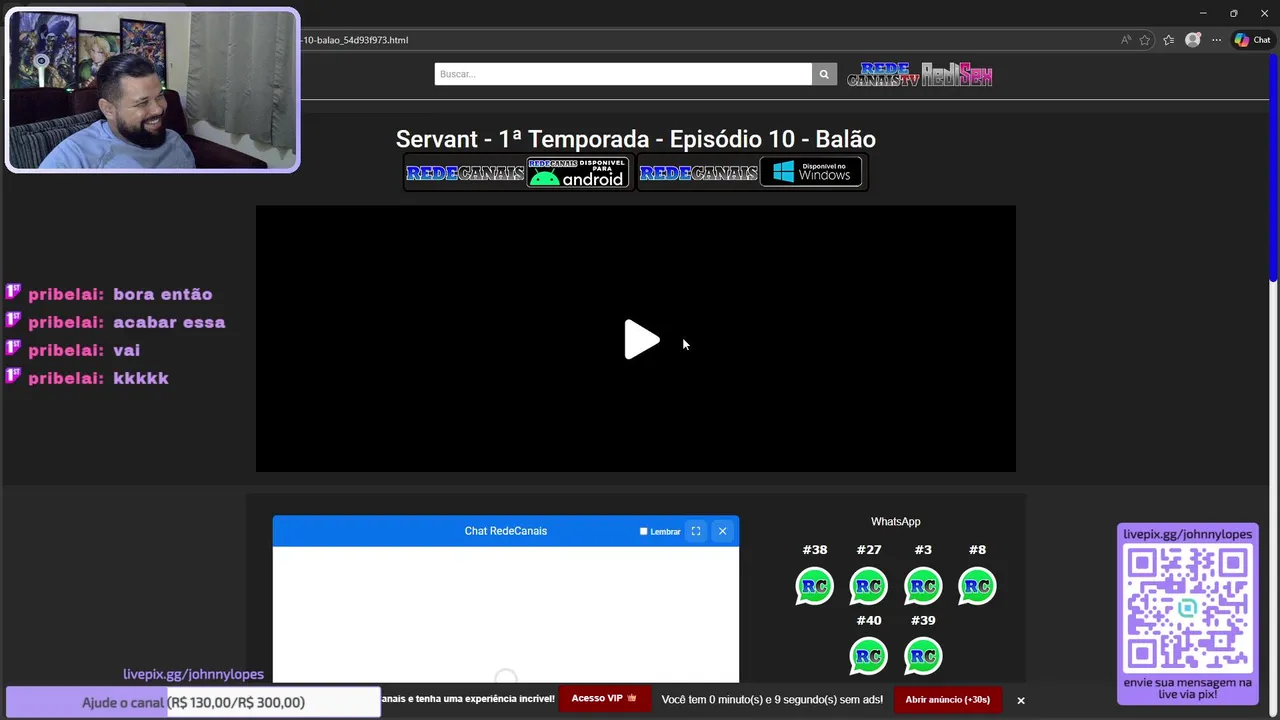Click the 'WhatsApp' section heading
1280x720 pixels.
point(895,522)
